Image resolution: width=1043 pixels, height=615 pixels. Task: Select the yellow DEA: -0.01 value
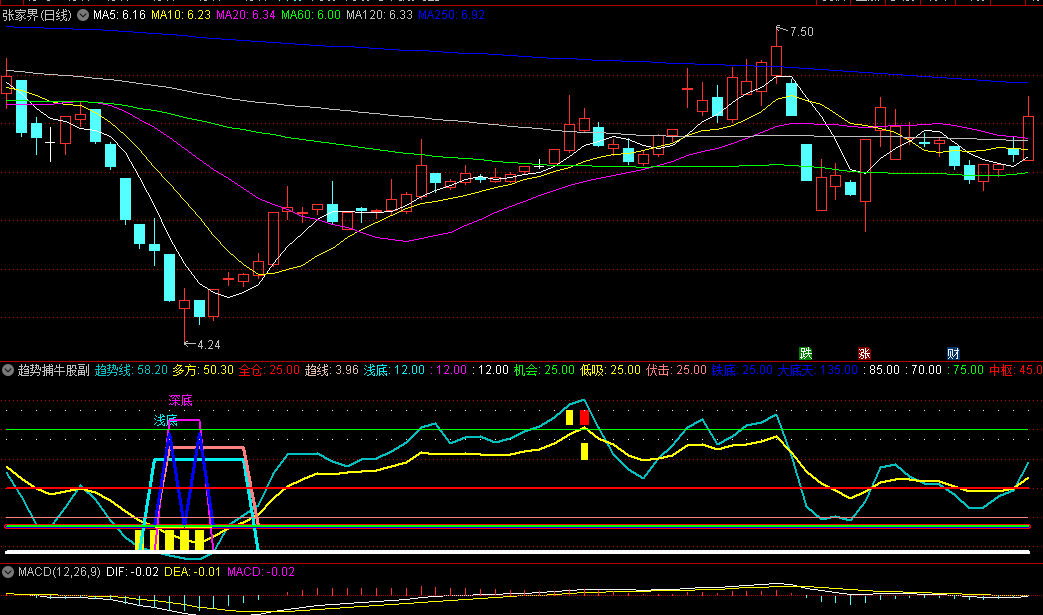coord(192,572)
